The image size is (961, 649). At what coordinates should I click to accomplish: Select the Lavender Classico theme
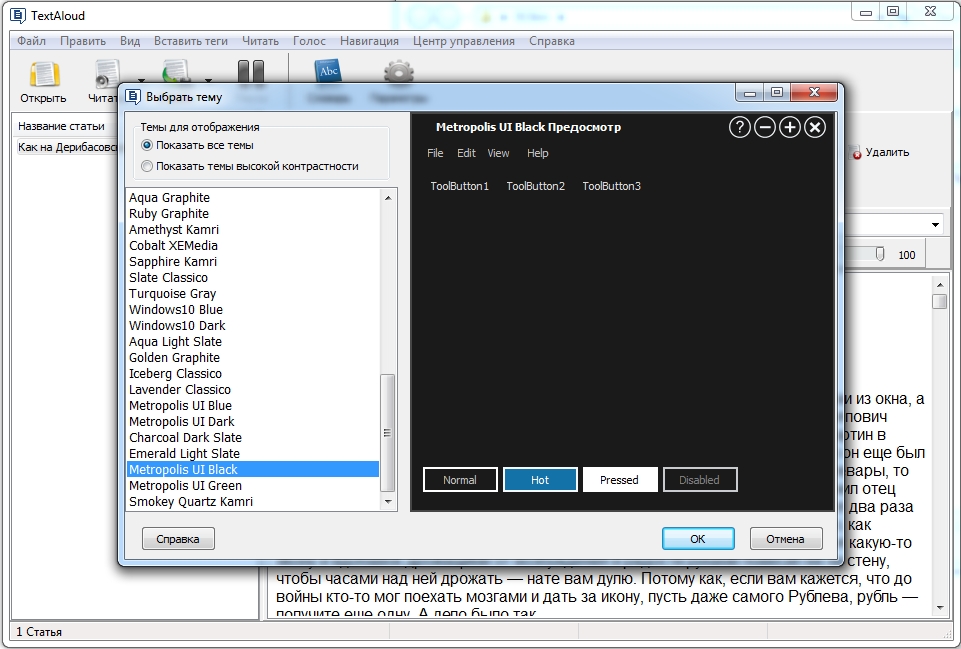click(x=253, y=389)
